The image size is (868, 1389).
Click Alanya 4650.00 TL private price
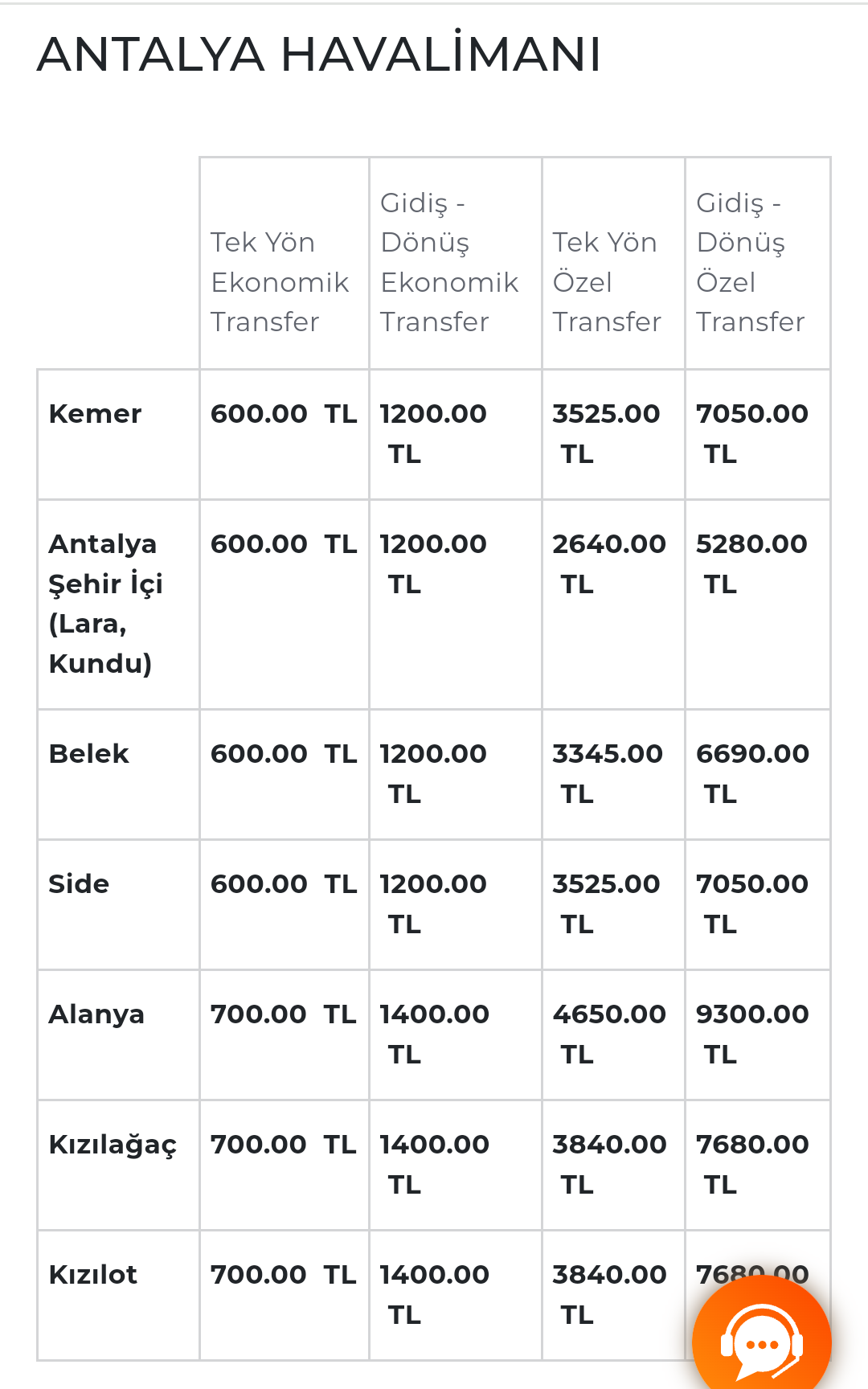pos(609,1034)
